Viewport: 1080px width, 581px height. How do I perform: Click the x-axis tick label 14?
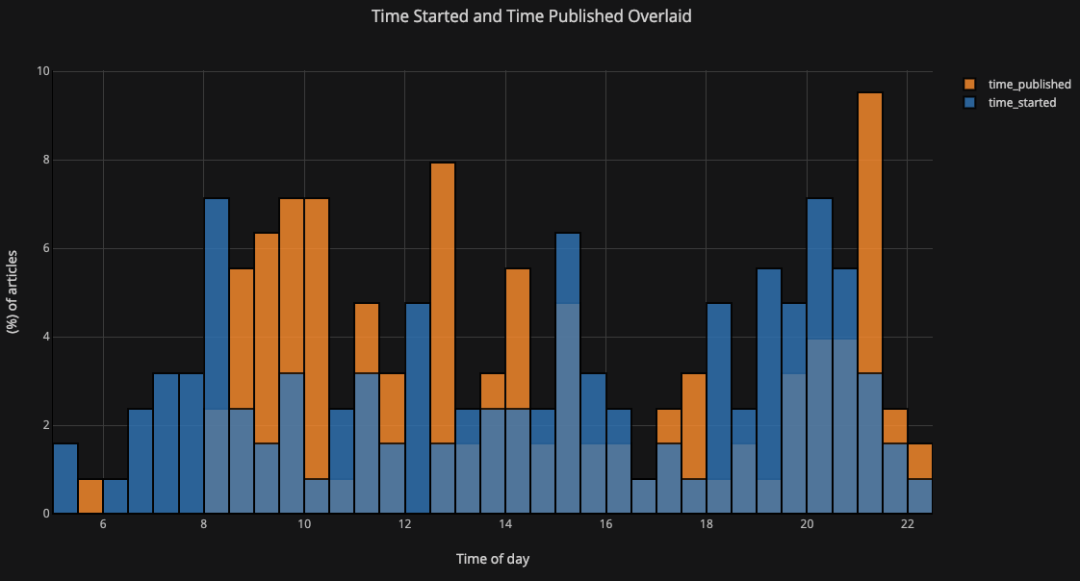[x=505, y=525]
